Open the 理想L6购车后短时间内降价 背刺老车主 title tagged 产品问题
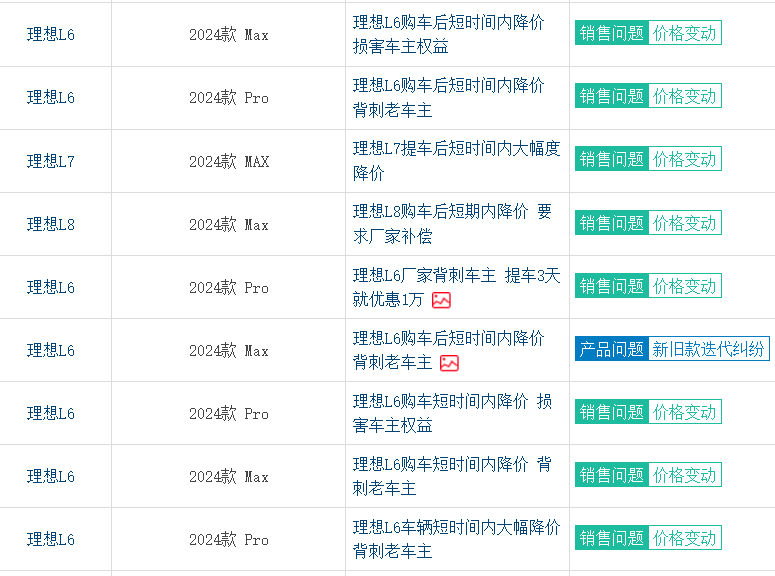This screenshot has height=576, width=775. coord(448,351)
